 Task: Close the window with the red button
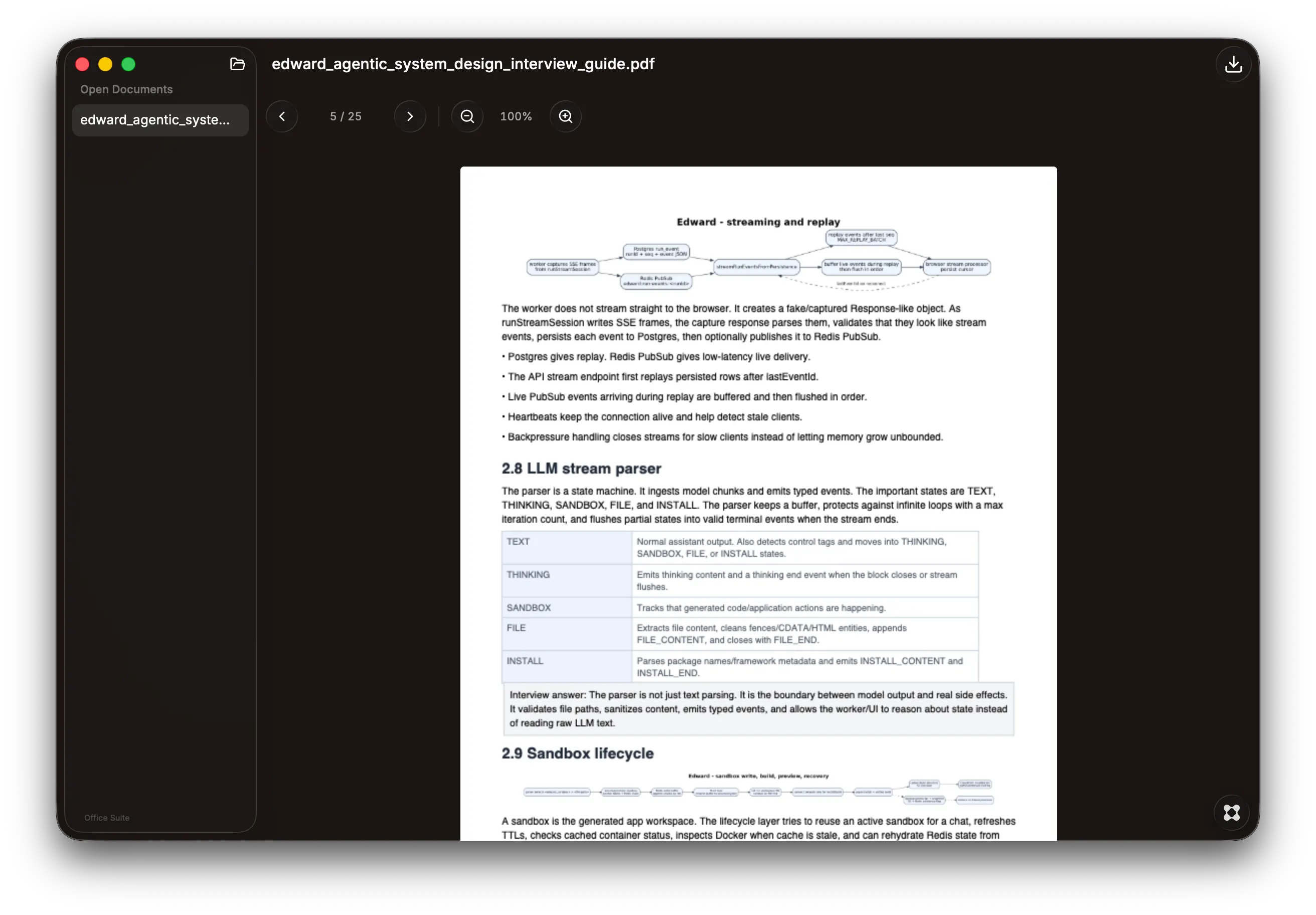pos(83,64)
